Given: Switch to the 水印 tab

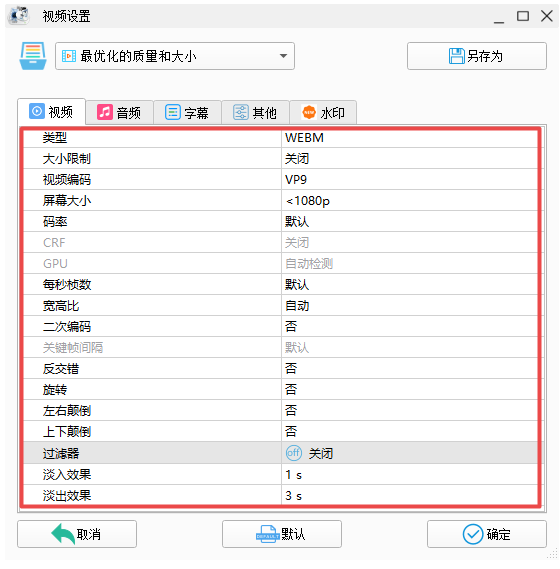Looking at the screenshot, I should tap(323, 112).
